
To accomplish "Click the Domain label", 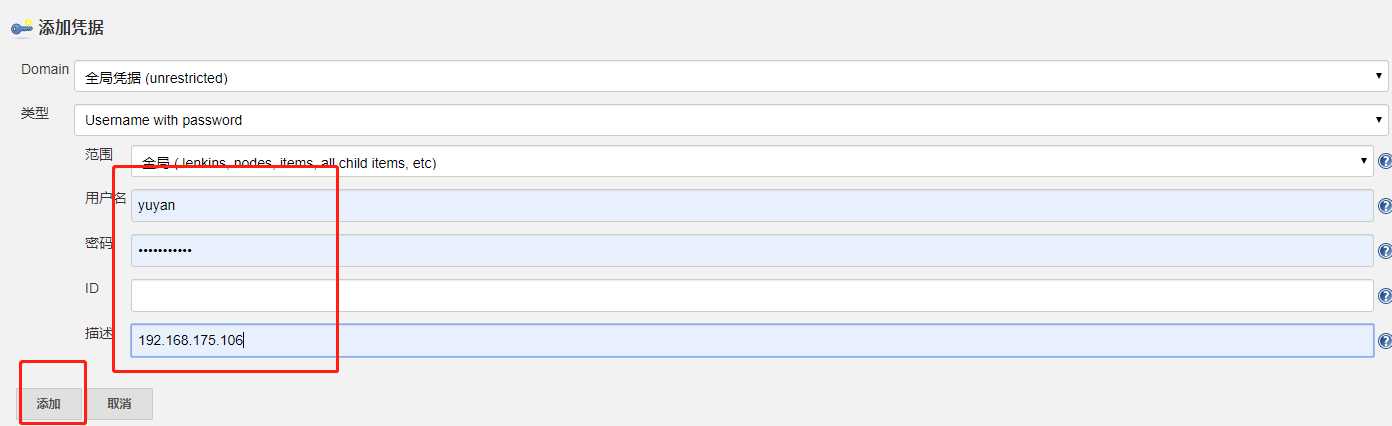I will click(x=45, y=70).
